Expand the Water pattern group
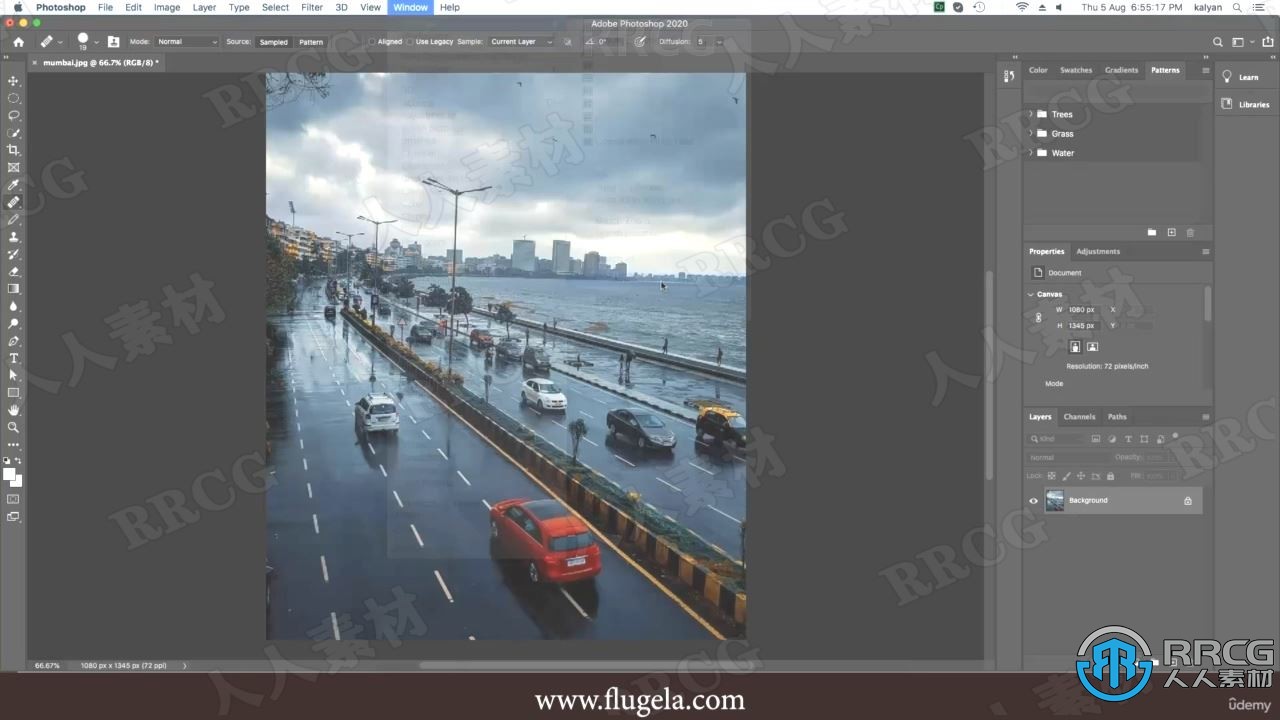The height and width of the screenshot is (720, 1280). 1031,153
